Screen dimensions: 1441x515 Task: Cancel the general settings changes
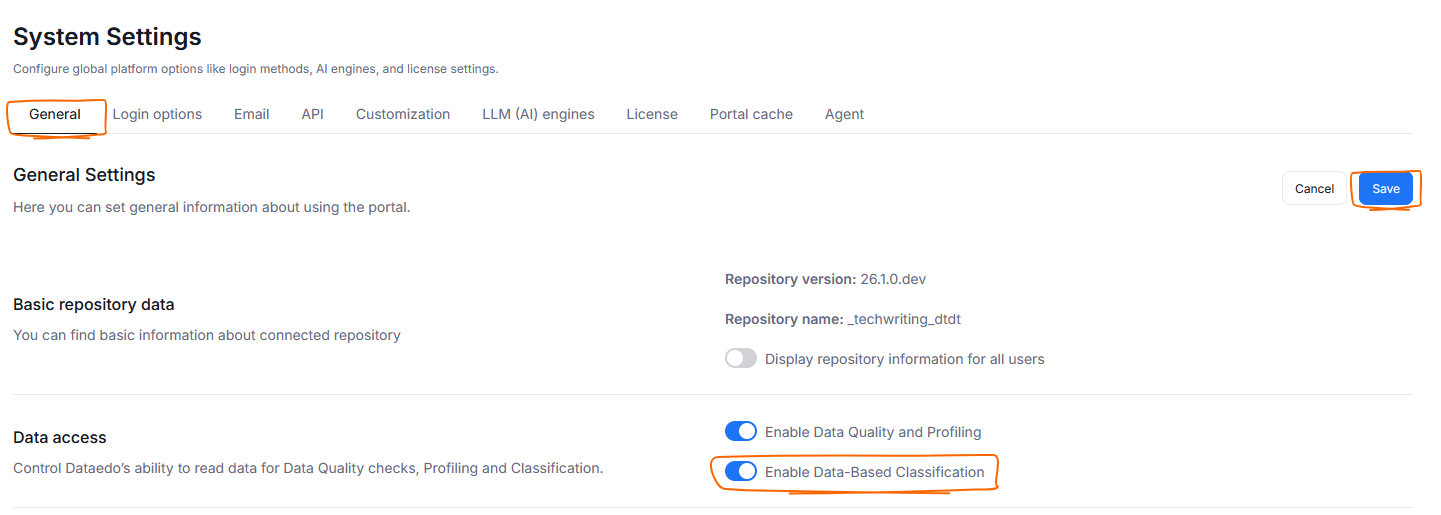pos(1314,189)
